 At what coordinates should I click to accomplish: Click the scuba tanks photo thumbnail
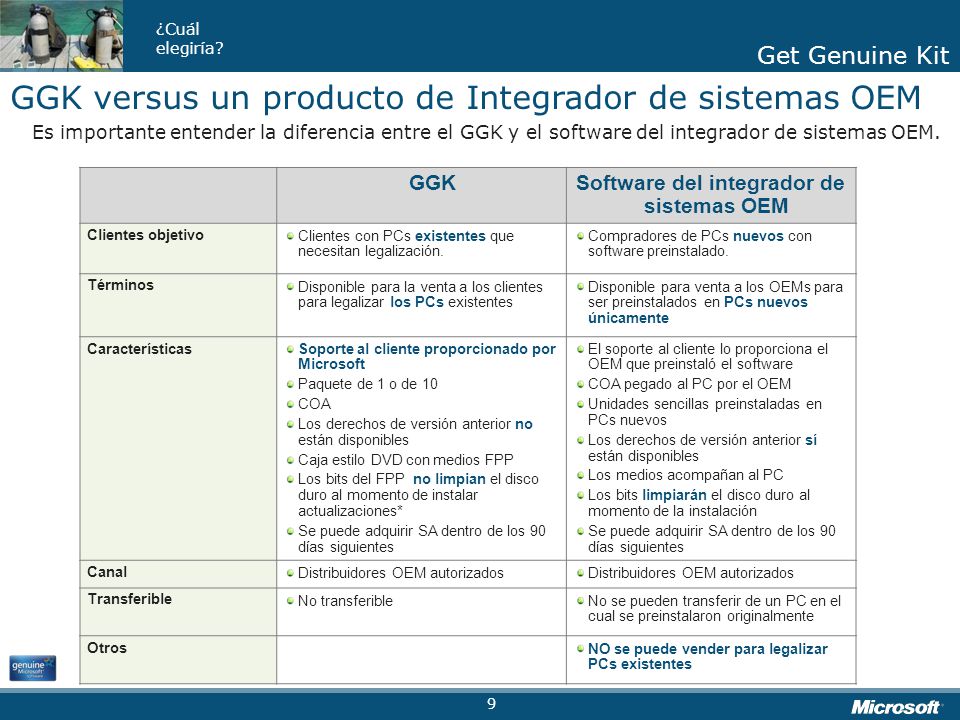coord(61,36)
